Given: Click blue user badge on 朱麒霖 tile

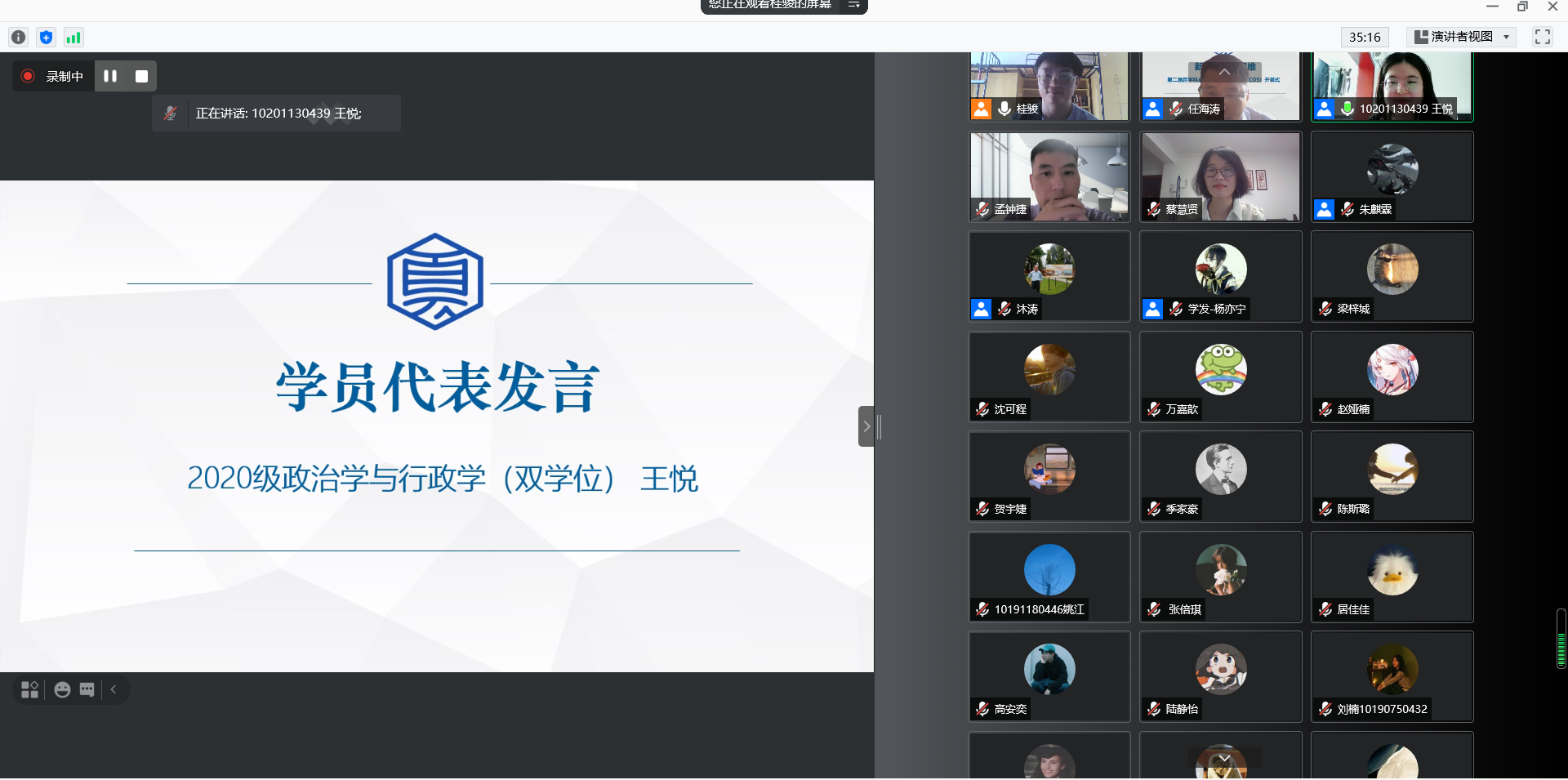Looking at the screenshot, I should pos(1325,209).
